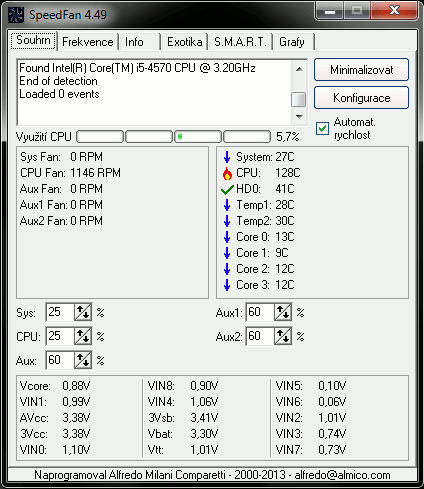This screenshot has height=489, width=424.
Task: Click the Vtt 1,01V voltage reading
Action: point(183,450)
